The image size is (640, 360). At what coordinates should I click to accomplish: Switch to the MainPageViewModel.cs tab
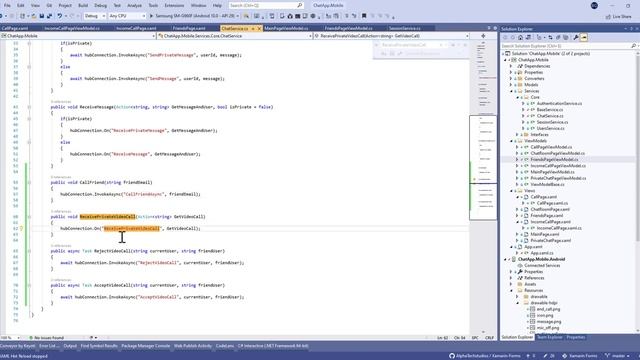pos(286,28)
